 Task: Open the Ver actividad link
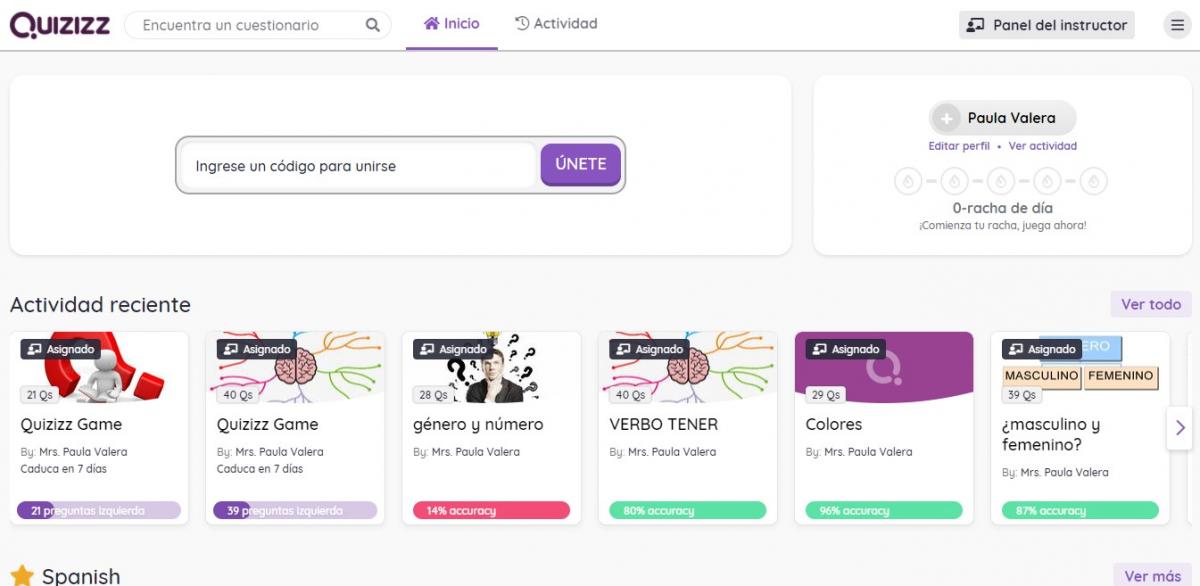click(1043, 146)
